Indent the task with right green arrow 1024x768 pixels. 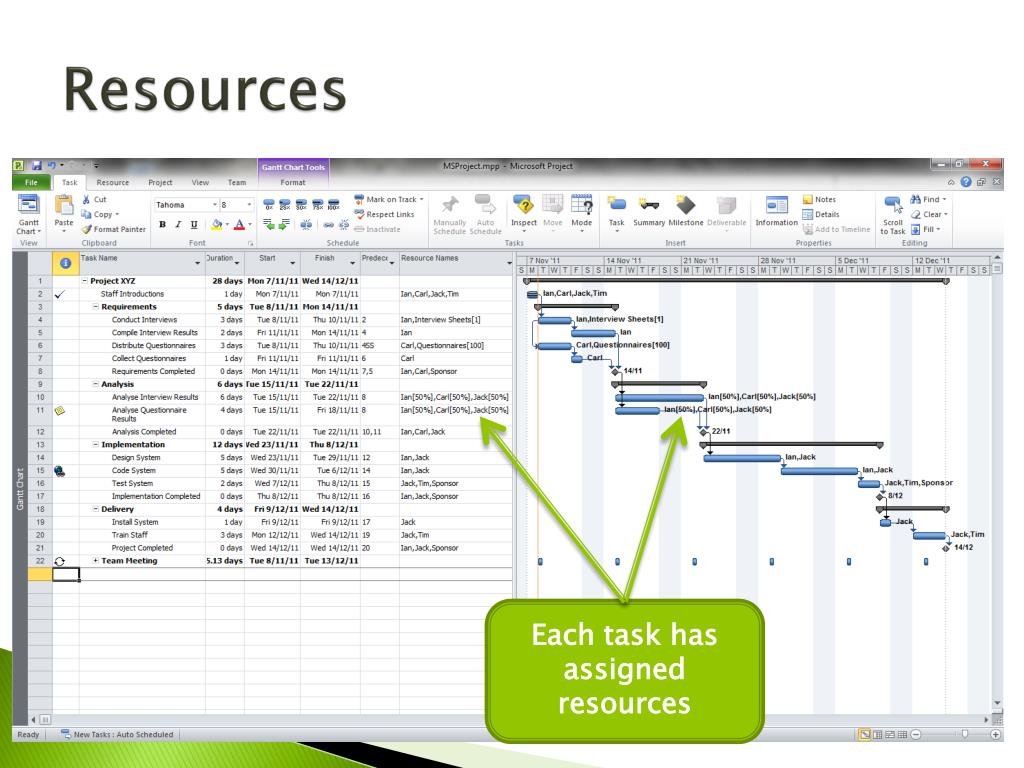(x=284, y=225)
